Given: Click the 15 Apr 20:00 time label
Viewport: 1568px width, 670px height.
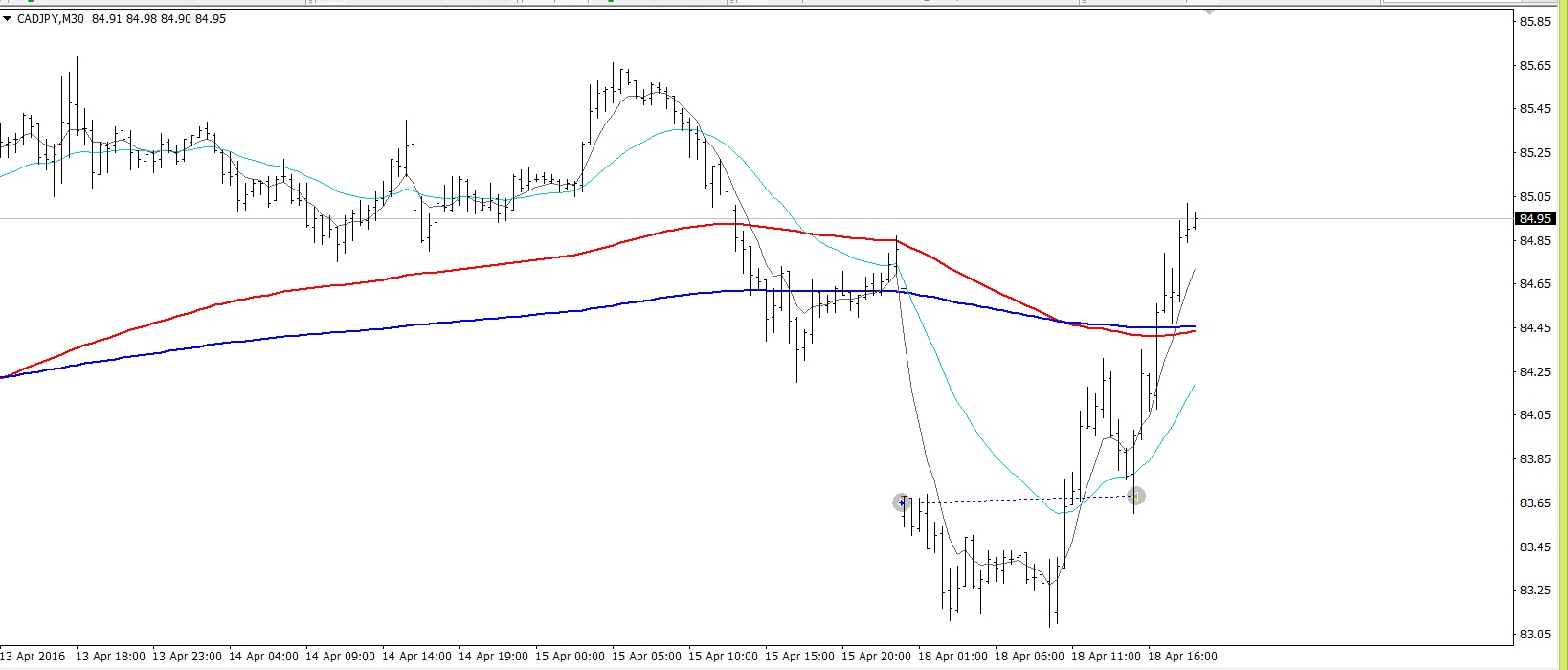Looking at the screenshot, I should point(877,657).
